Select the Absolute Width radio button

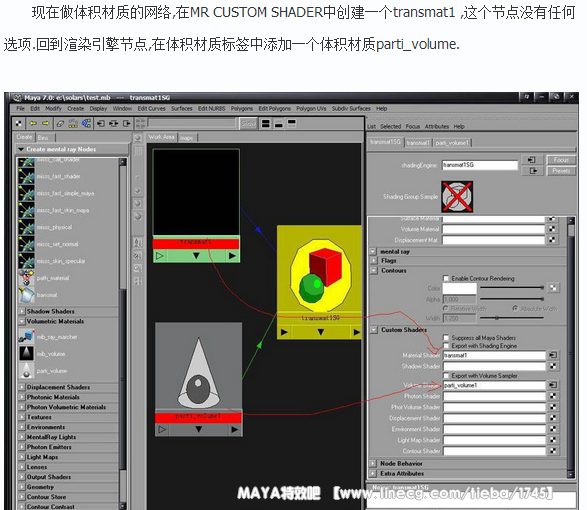[515, 309]
